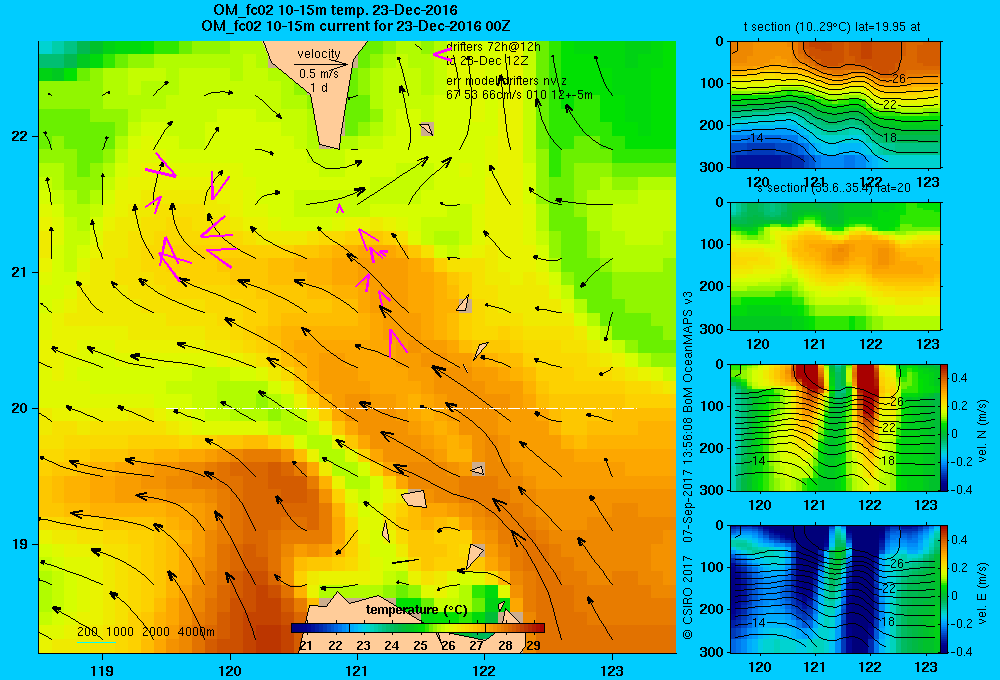Image resolution: width=1000 pixels, height=680 pixels.
Task: Click the '4000m' bathymetry depth label
Action: [x=196, y=632]
